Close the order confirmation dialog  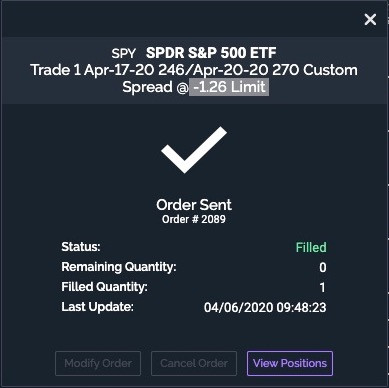(x=370, y=20)
